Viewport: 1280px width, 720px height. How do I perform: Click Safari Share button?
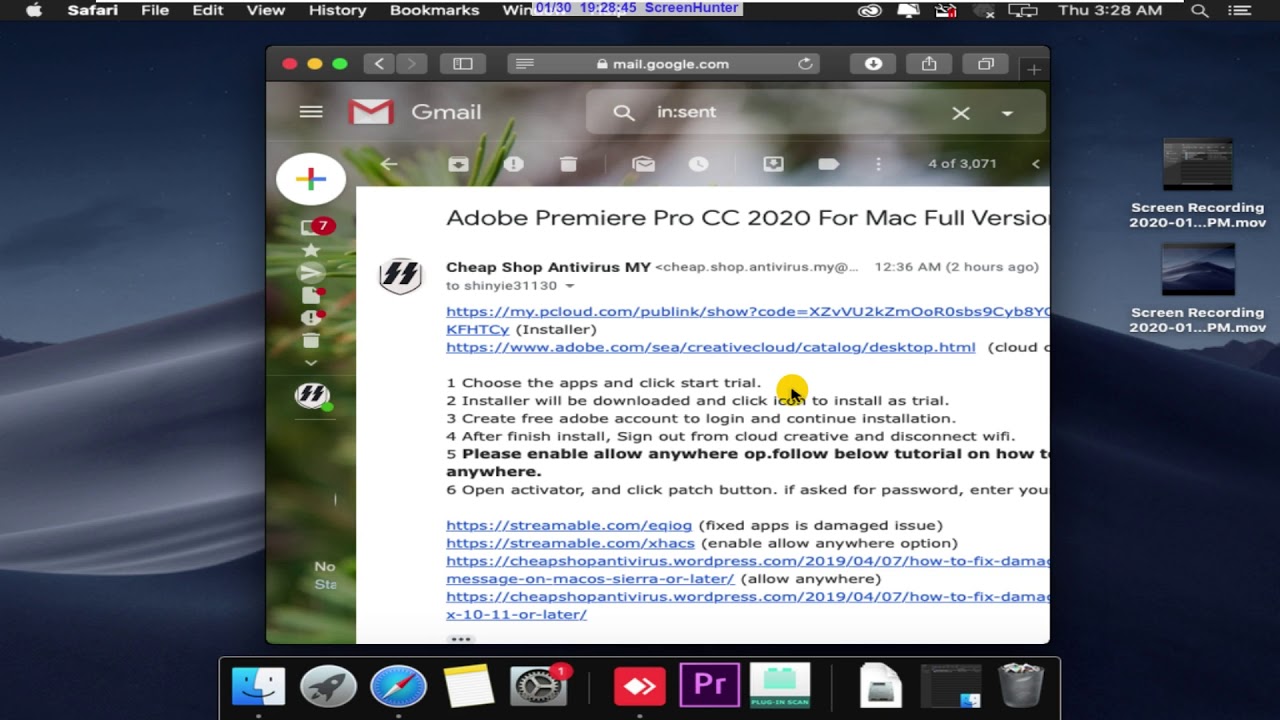[x=929, y=64]
